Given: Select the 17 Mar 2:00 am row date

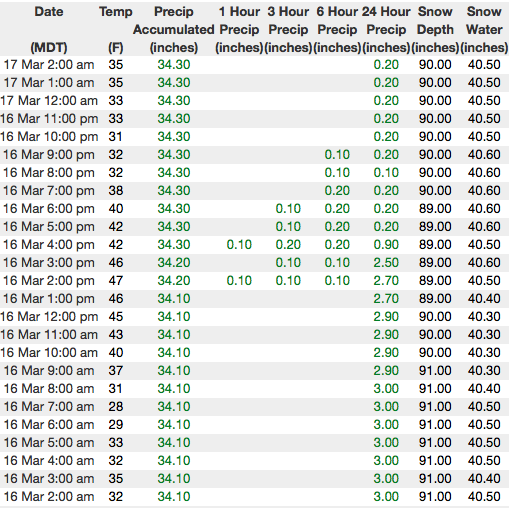Looking at the screenshot, I should [49, 65].
